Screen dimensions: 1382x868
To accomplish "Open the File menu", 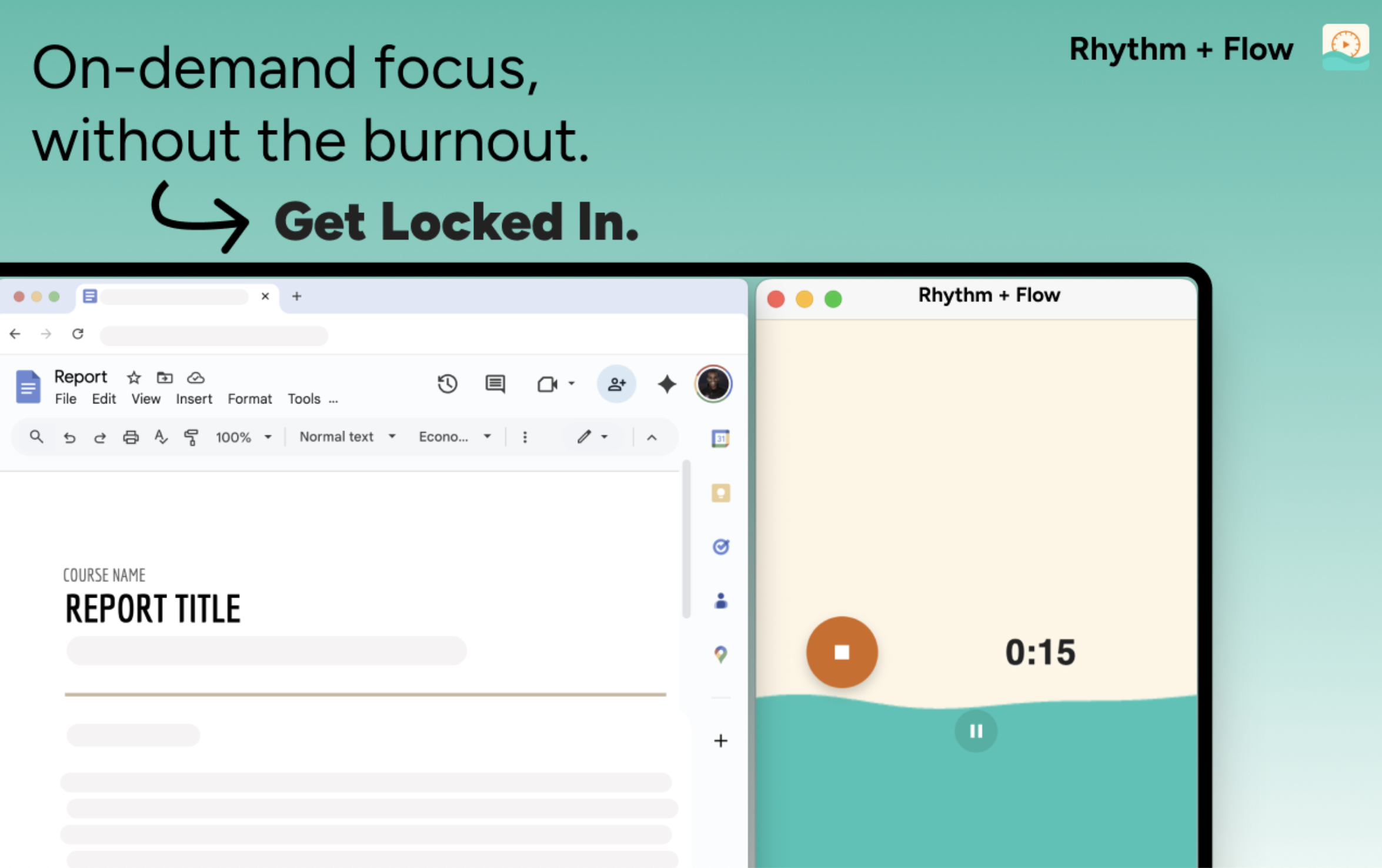I will [x=66, y=399].
